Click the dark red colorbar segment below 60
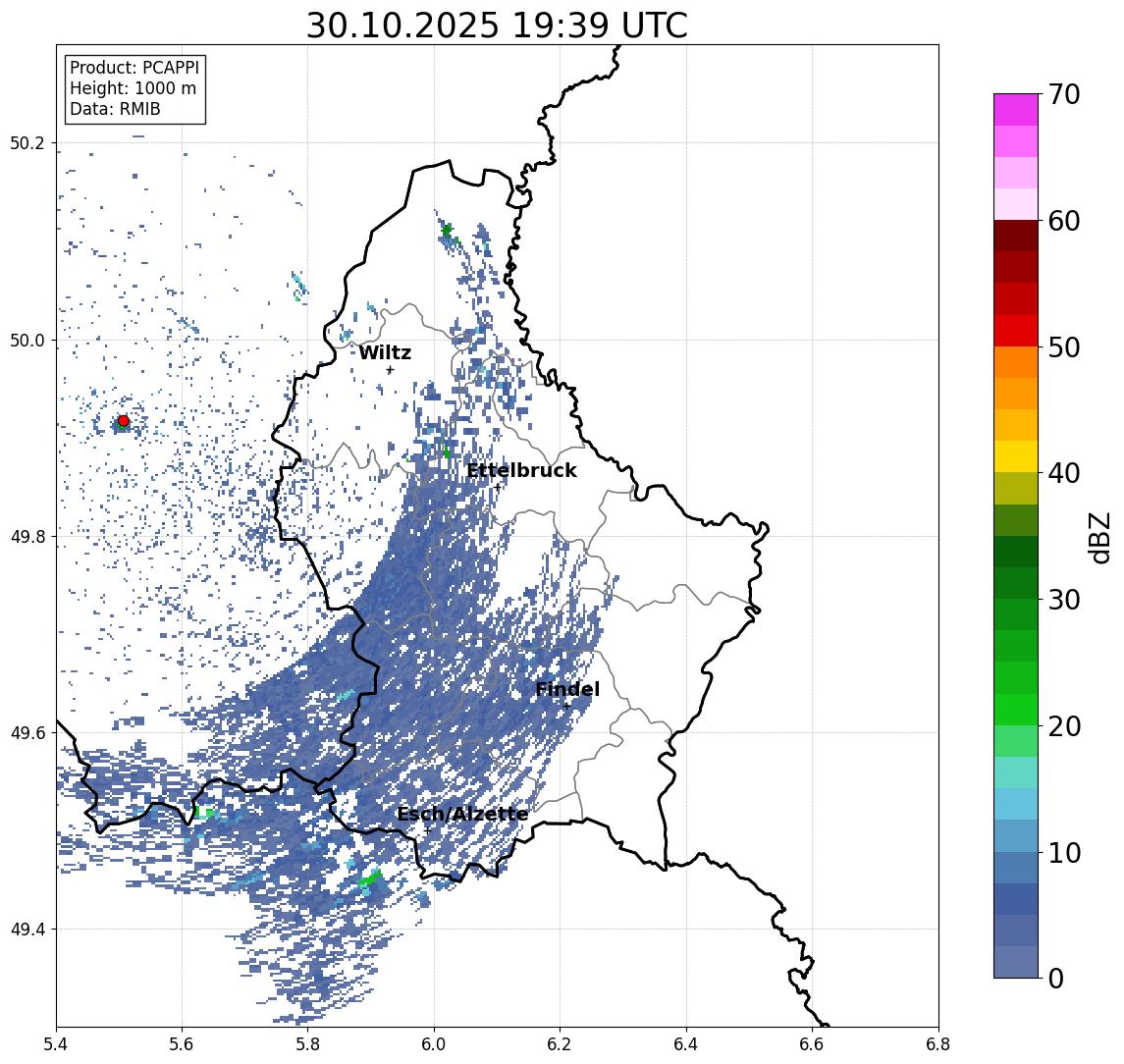1124x1064 pixels. tap(1016, 236)
